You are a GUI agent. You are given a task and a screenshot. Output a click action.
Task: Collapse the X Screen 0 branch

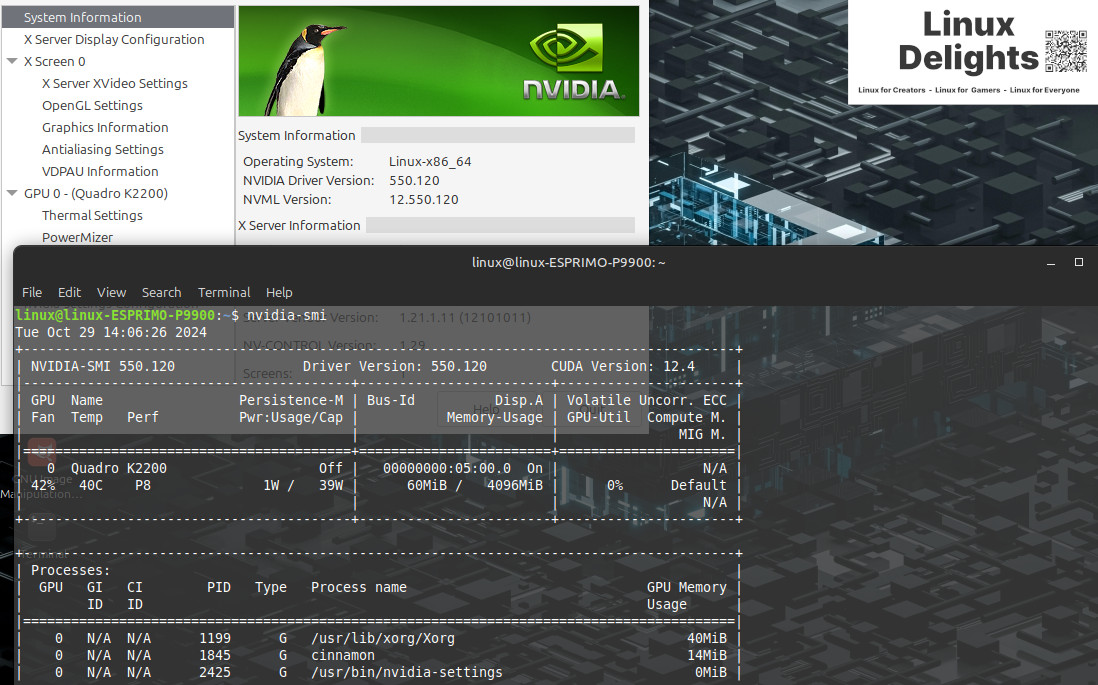[x=11, y=61]
